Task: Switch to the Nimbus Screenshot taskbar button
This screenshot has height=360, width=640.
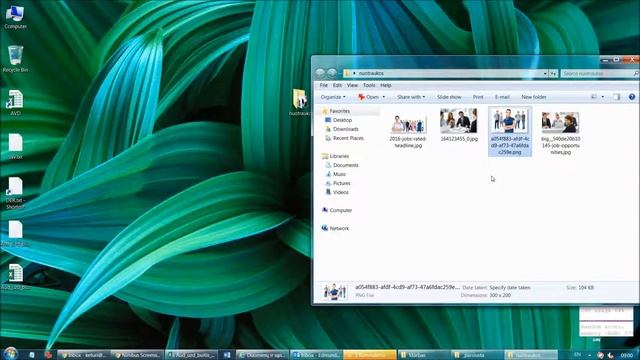Action: pos(137,355)
